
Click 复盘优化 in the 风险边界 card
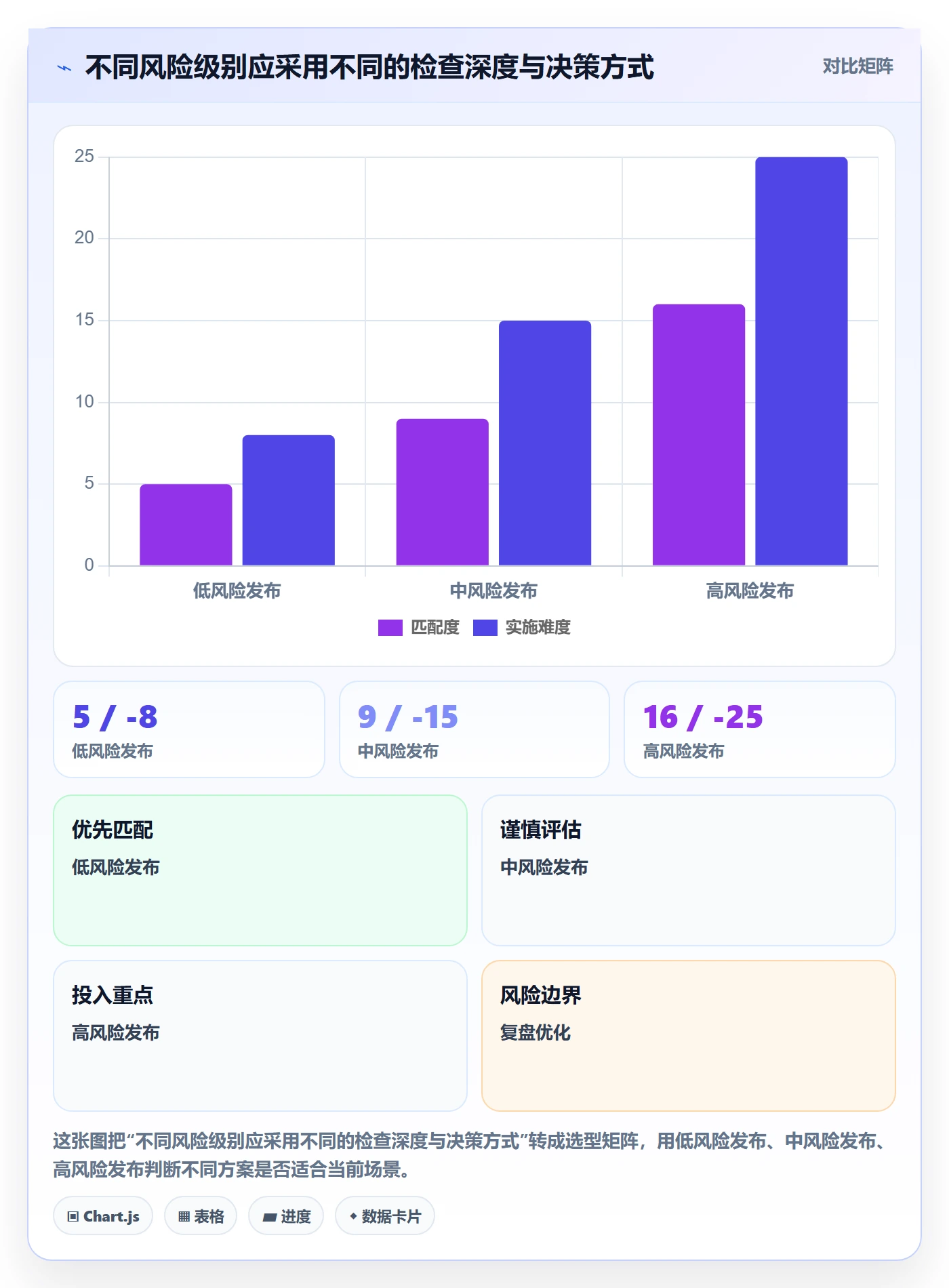536,1033
